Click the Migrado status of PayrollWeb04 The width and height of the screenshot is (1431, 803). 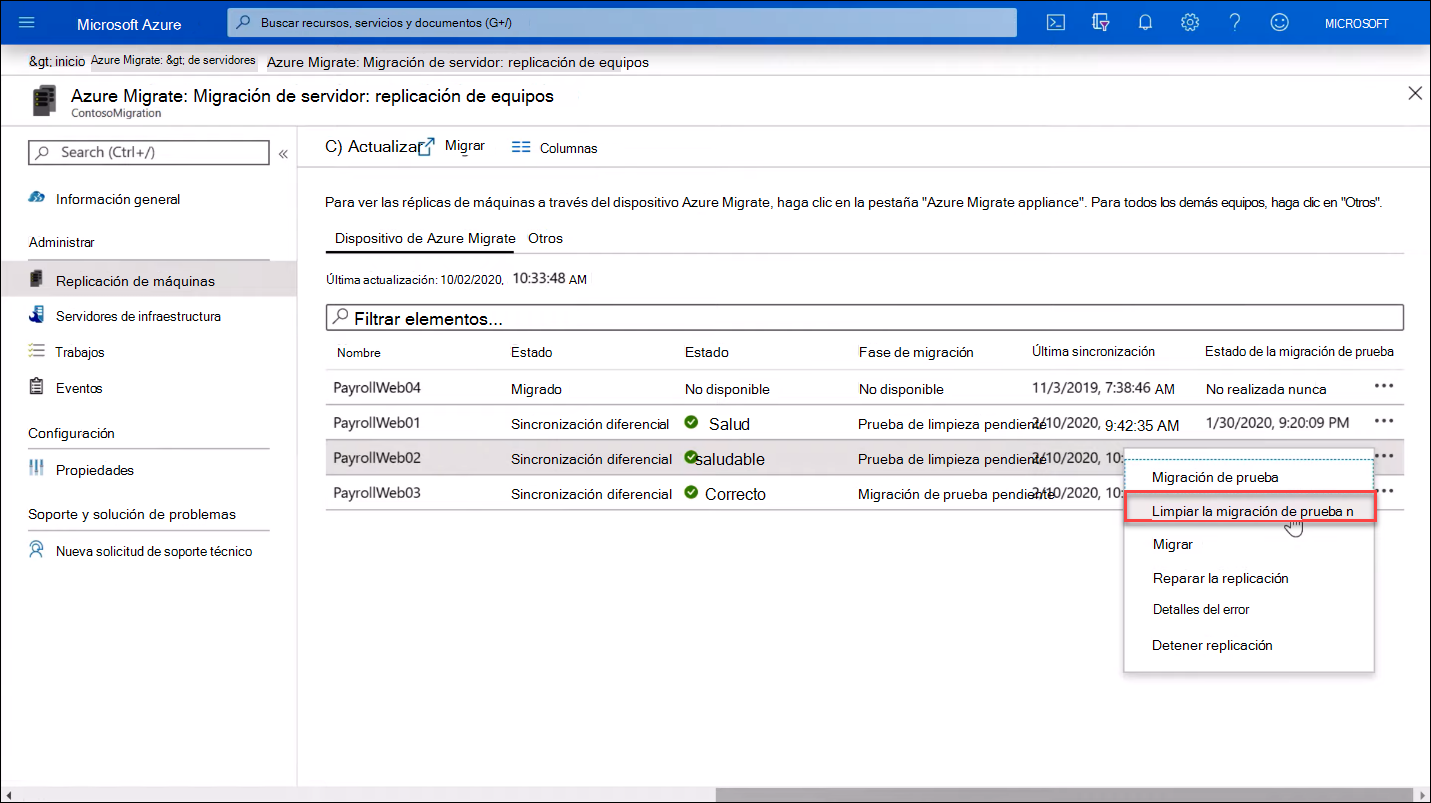536,389
